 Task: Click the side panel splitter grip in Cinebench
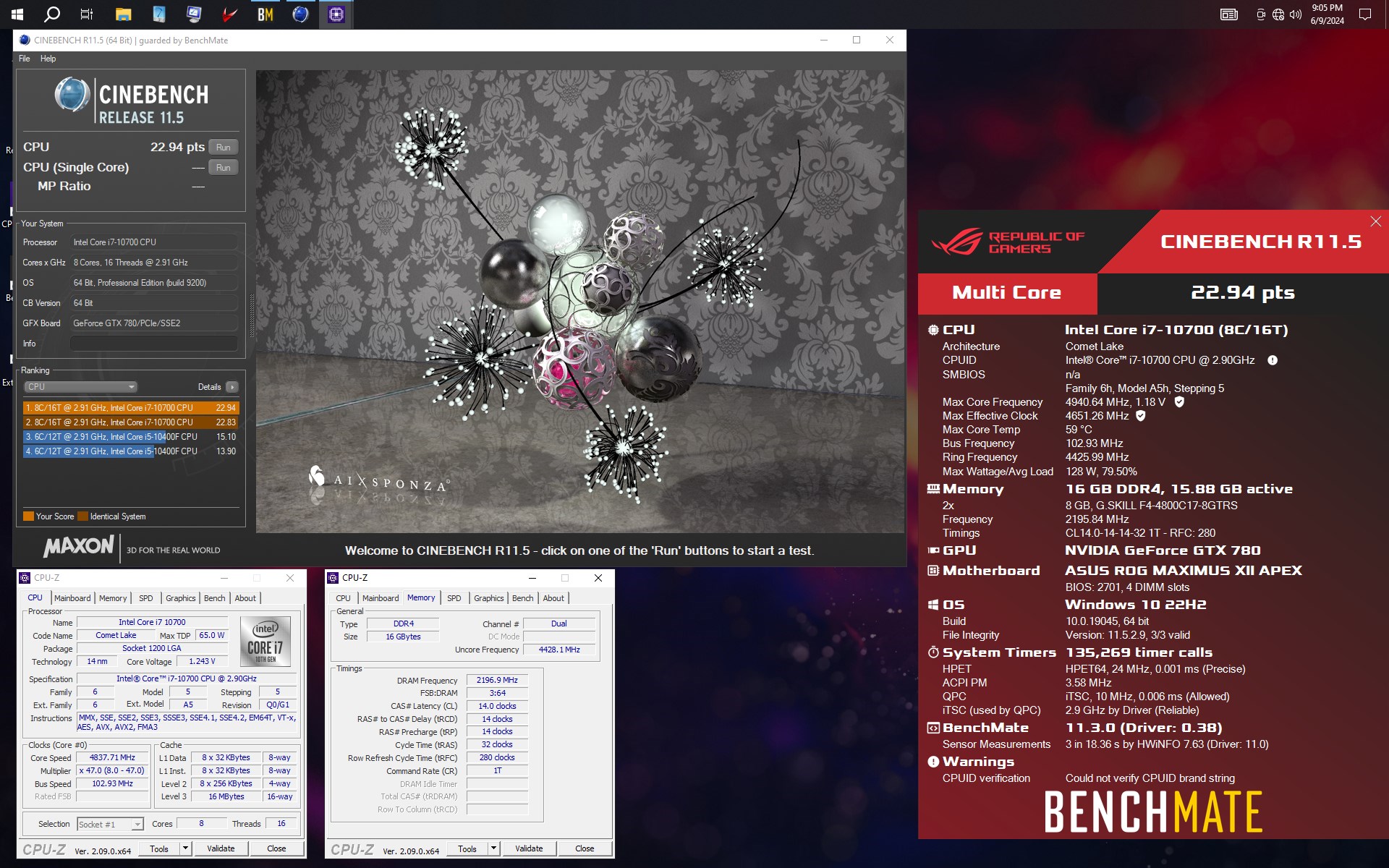click(x=252, y=316)
